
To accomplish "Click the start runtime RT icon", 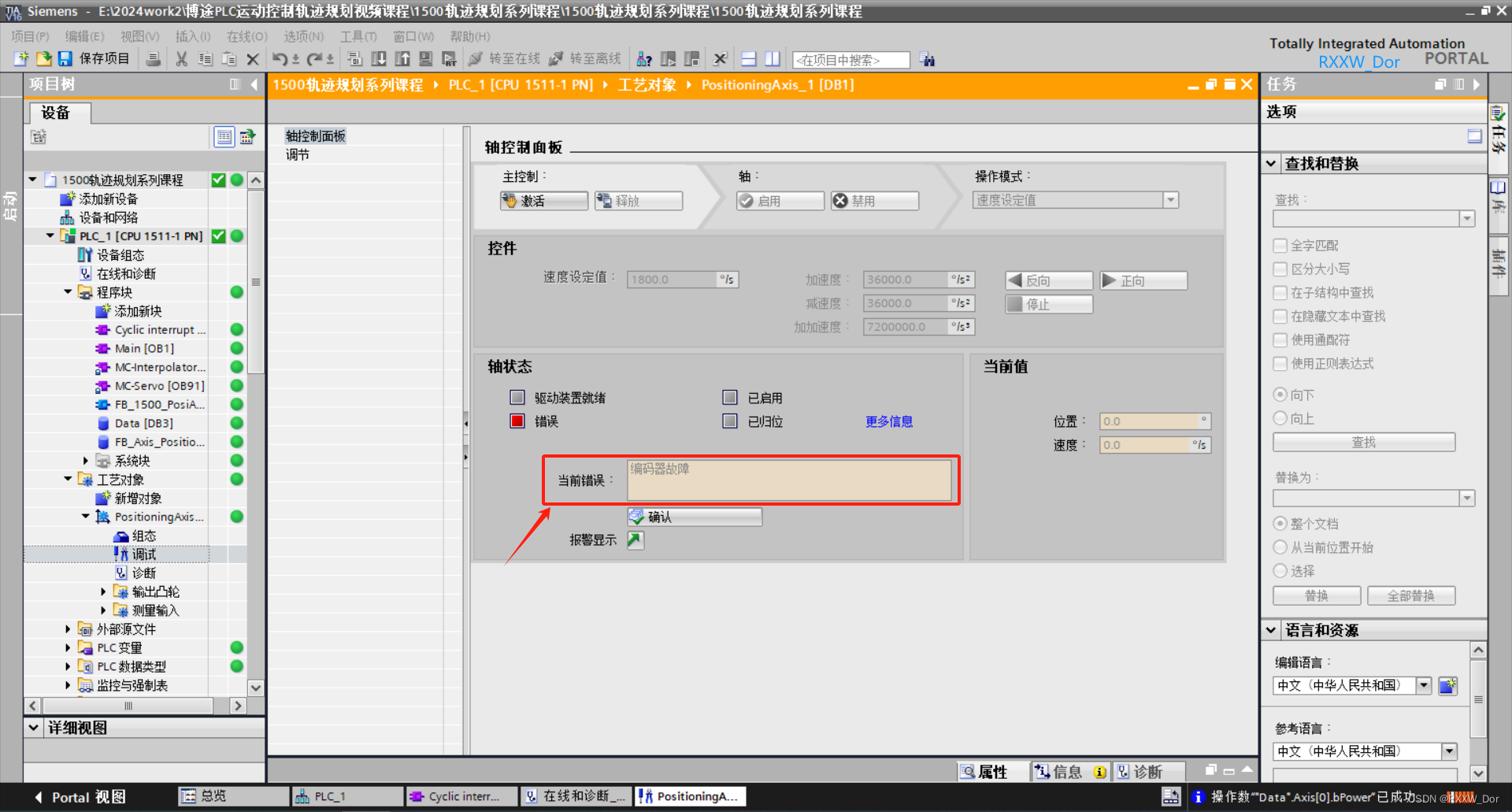I will (449, 59).
